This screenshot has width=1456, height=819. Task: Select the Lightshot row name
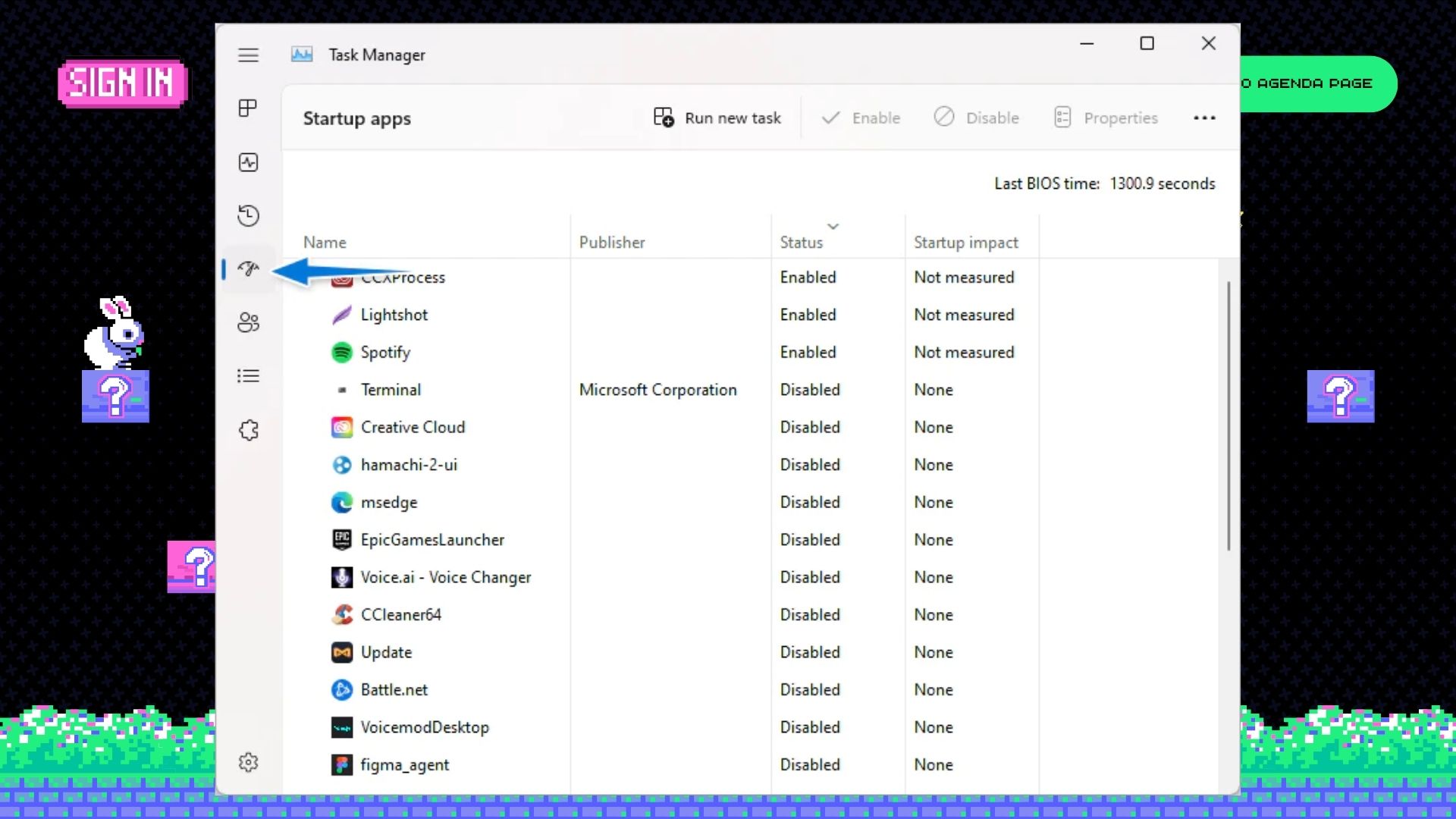(394, 315)
